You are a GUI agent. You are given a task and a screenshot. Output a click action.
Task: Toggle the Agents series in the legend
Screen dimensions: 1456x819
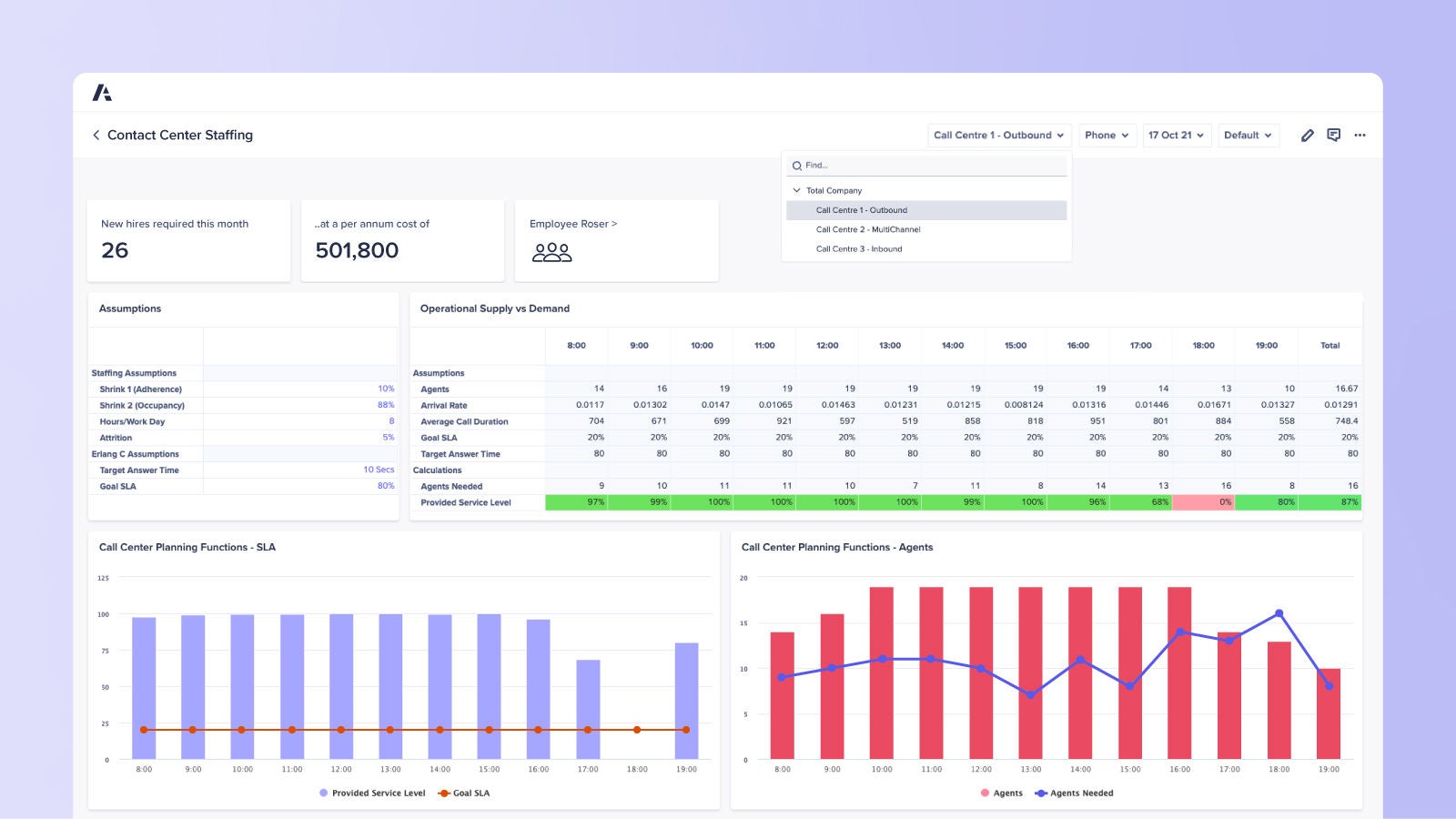point(1004,793)
